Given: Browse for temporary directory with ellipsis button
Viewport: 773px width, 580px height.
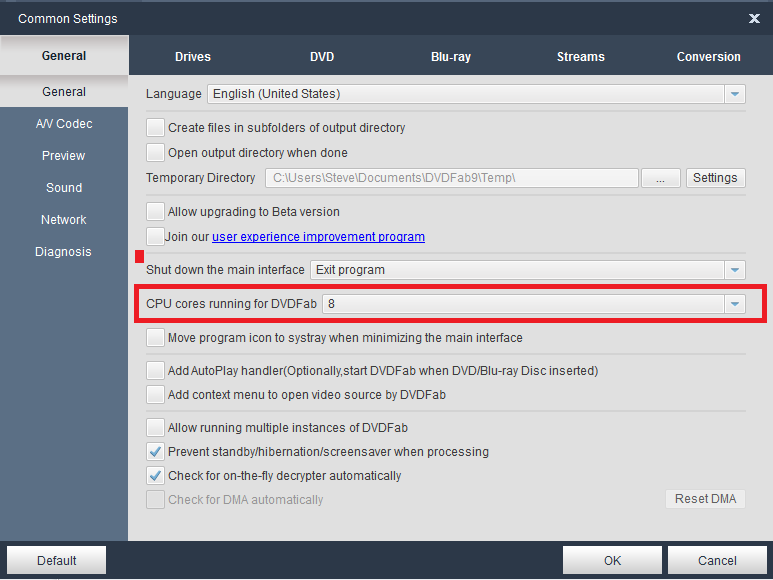Looking at the screenshot, I should tap(660, 178).
